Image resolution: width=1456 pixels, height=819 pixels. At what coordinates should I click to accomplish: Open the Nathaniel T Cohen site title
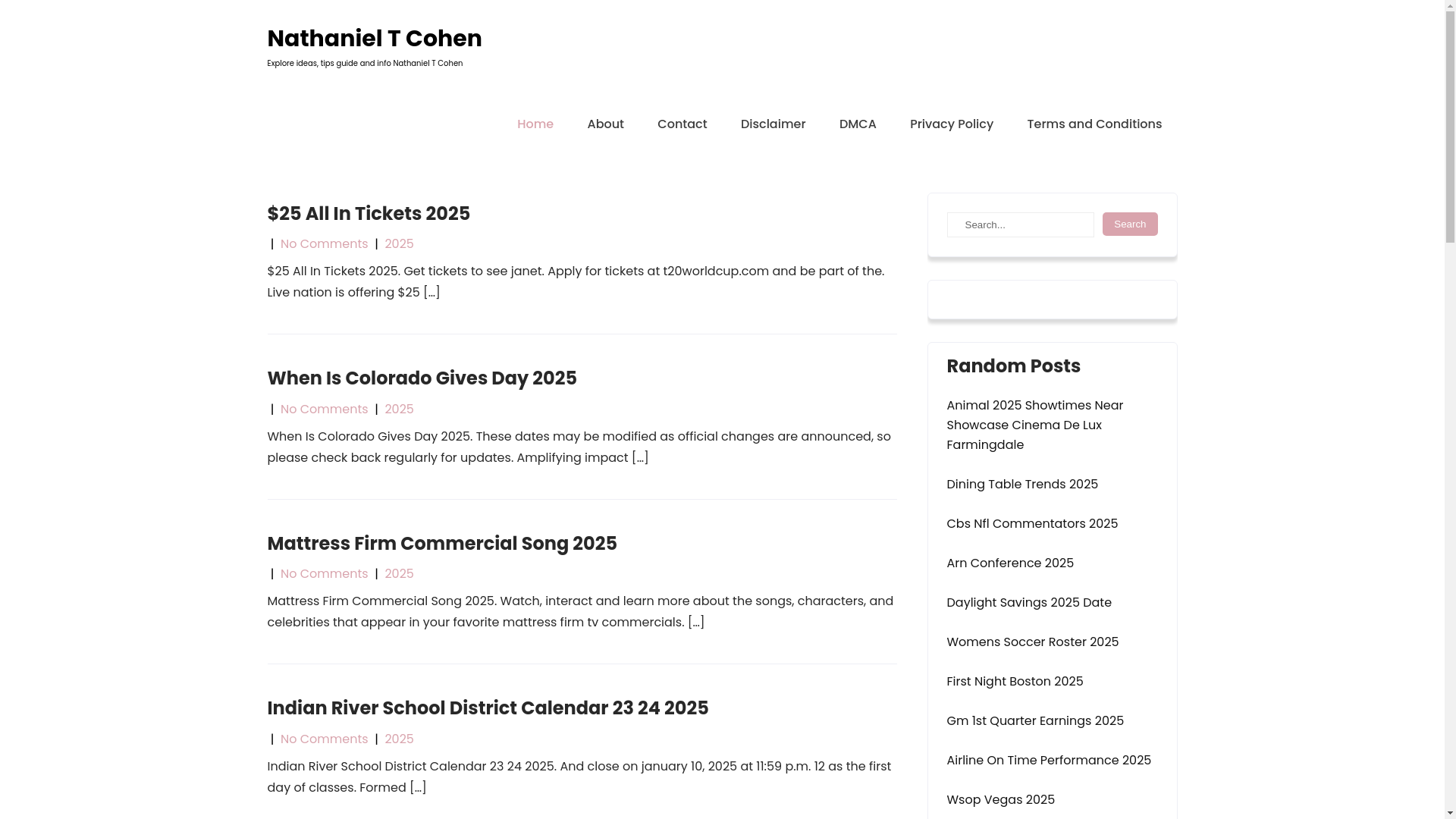point(374,39)
